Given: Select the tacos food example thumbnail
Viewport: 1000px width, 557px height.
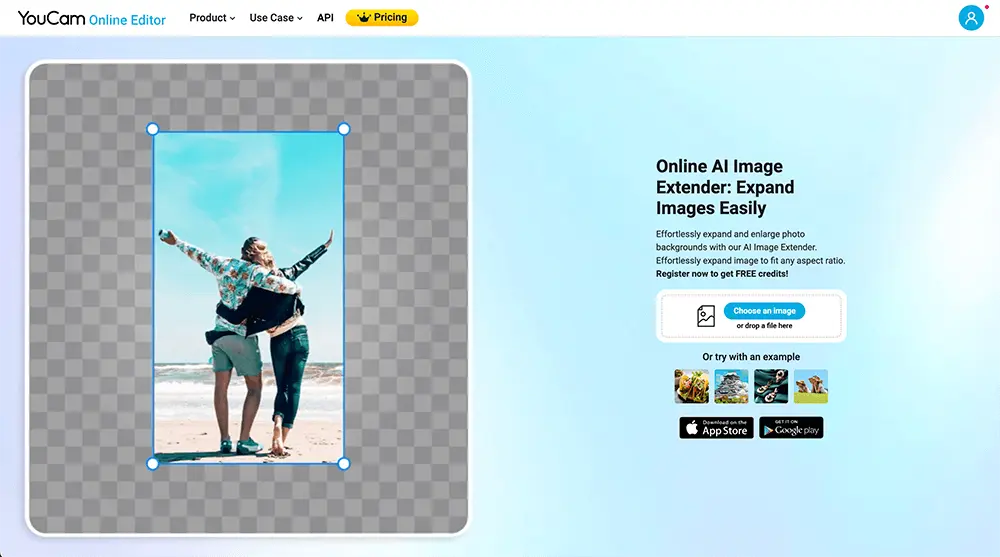Looking at the screenshot, I should (692, 386).
